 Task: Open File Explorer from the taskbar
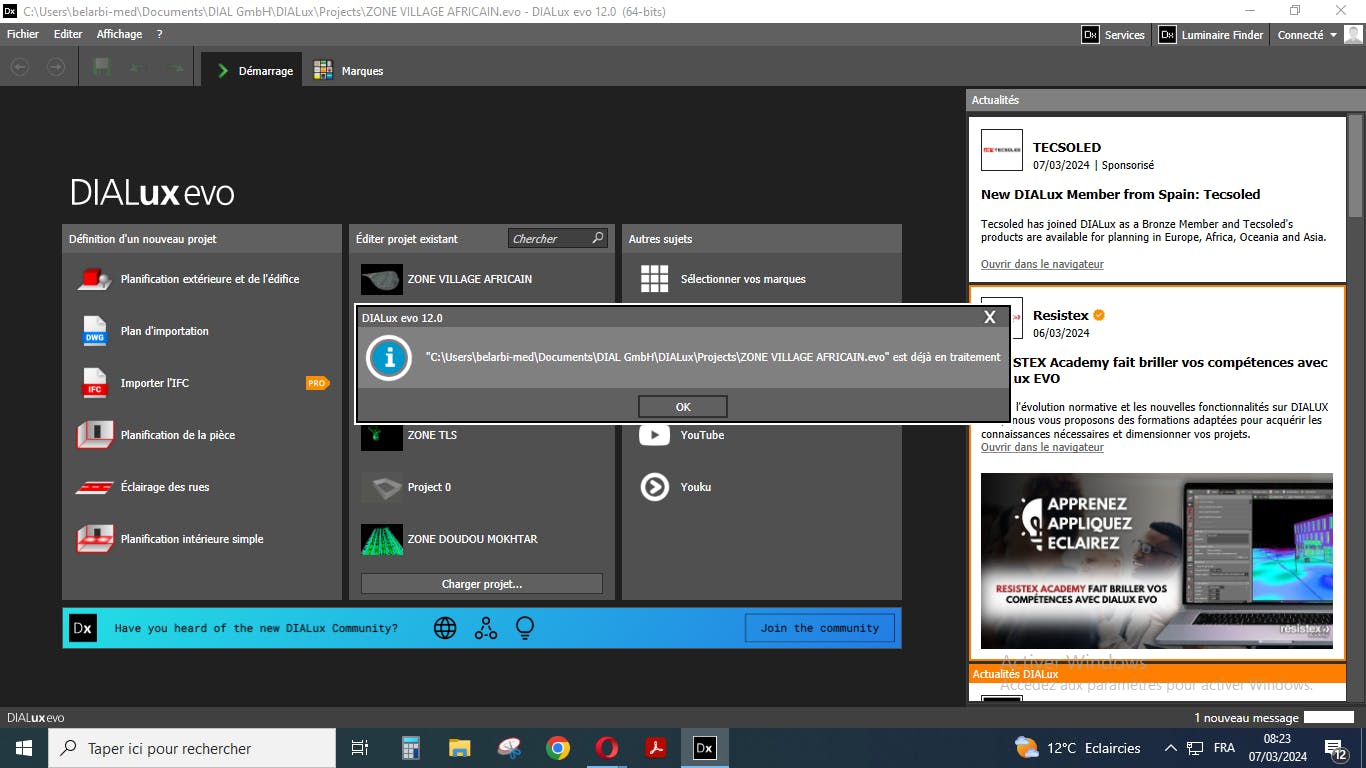[x=459, y=748]
